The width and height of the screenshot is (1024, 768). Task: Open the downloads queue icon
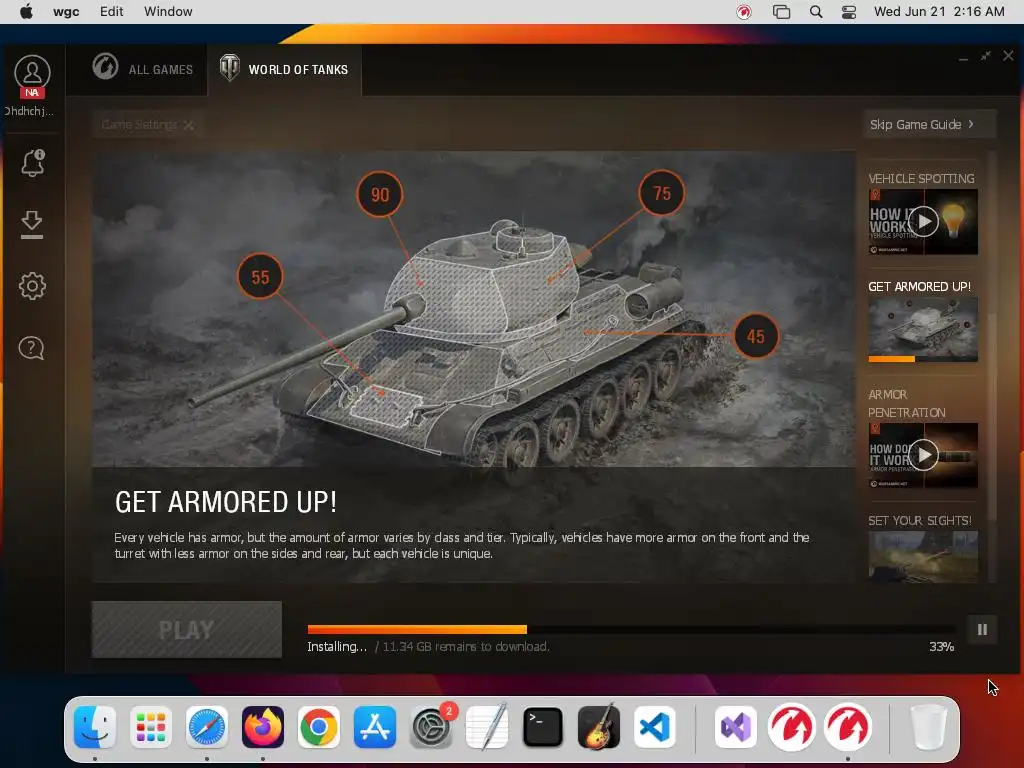tap(32, 225)
